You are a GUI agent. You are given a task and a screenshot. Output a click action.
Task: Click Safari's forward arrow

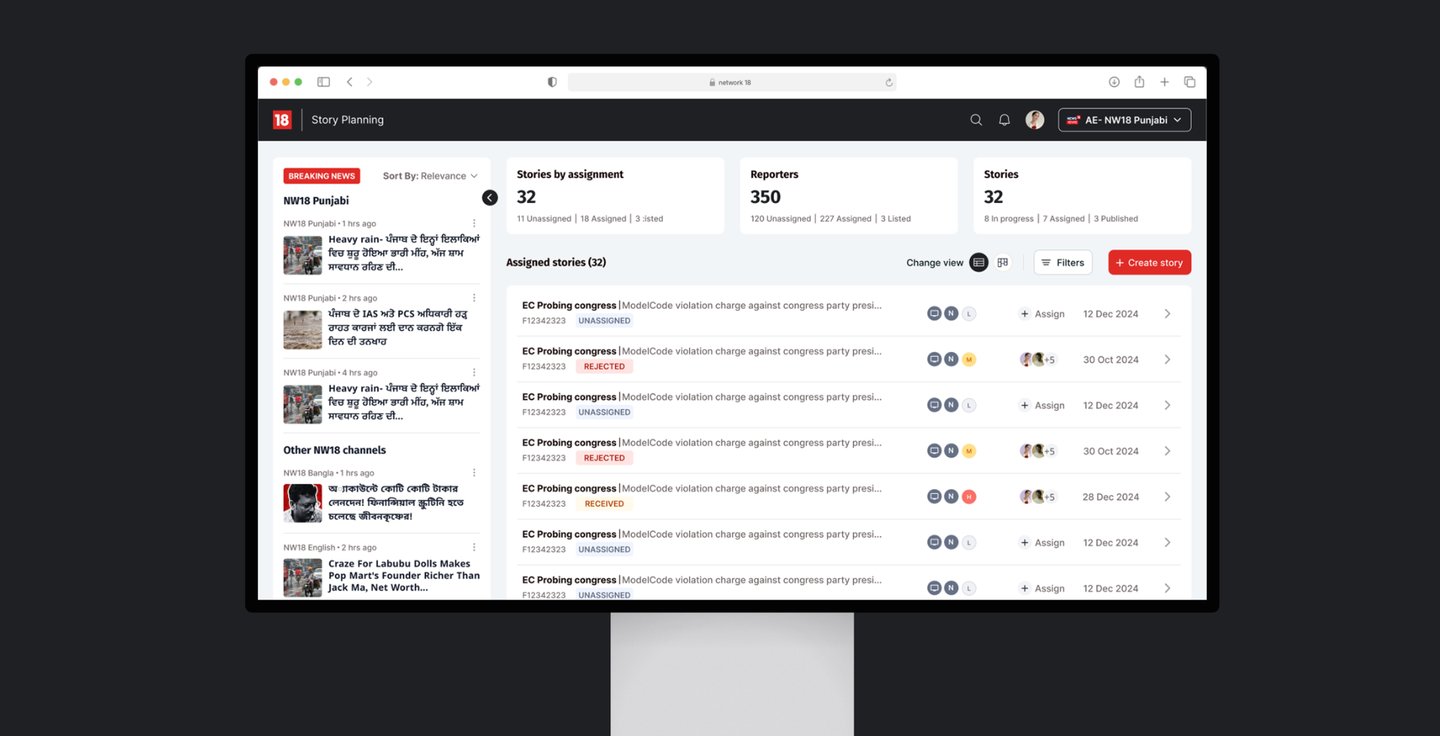coord(369,82)
